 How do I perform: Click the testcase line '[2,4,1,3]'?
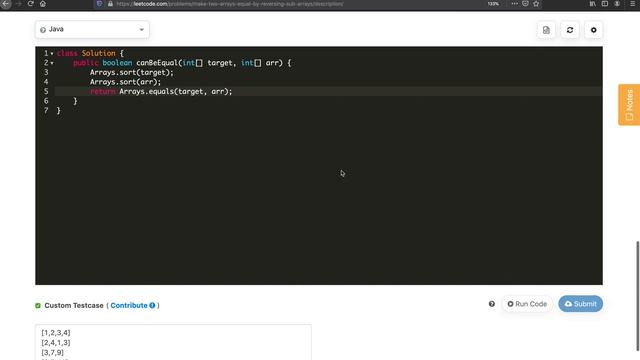56,342
